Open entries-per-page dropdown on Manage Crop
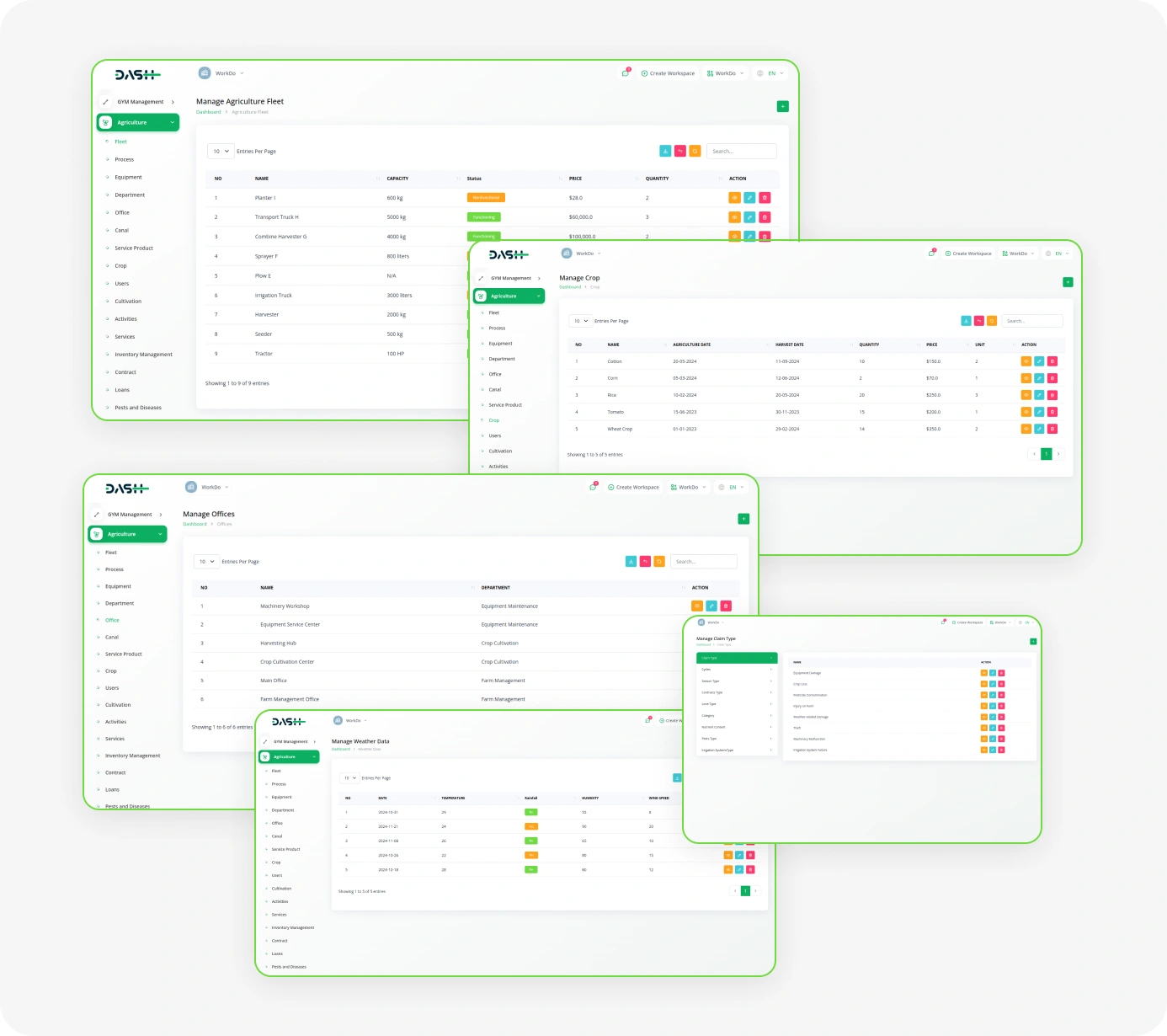Viewport: 1167px width, 1036px height. pos(580,321)
